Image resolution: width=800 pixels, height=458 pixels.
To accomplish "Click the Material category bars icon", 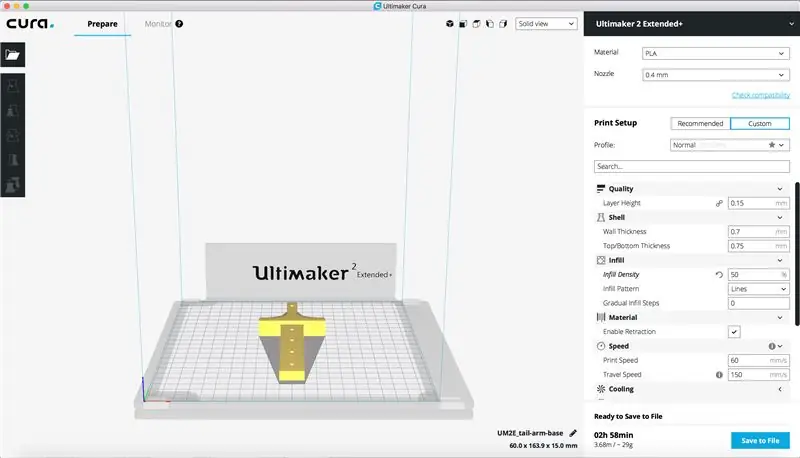I will pos(601,317).
